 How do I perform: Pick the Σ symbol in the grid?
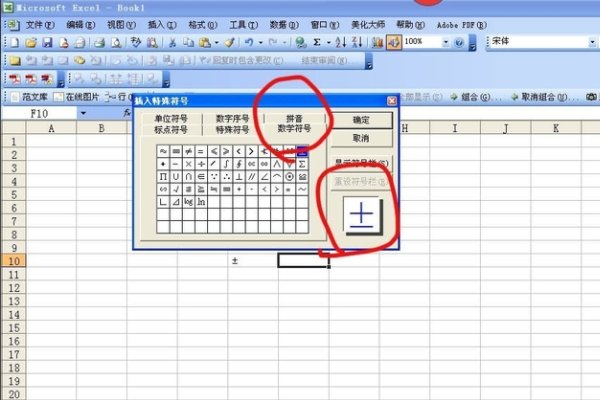pos(302,164)
